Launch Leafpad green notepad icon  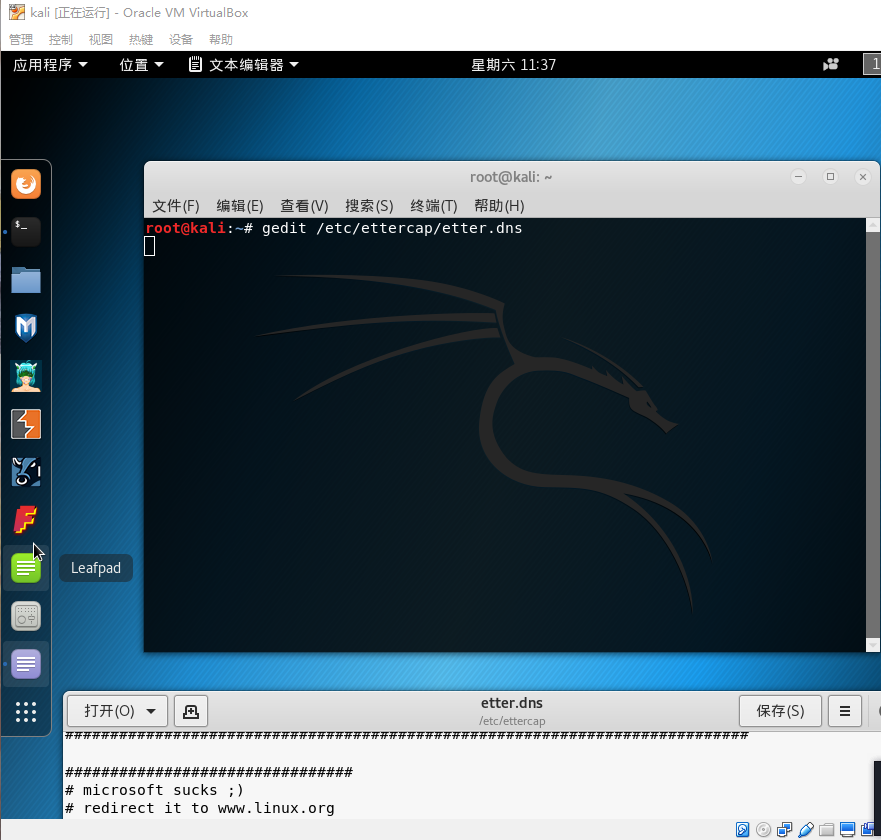(26, 568)
